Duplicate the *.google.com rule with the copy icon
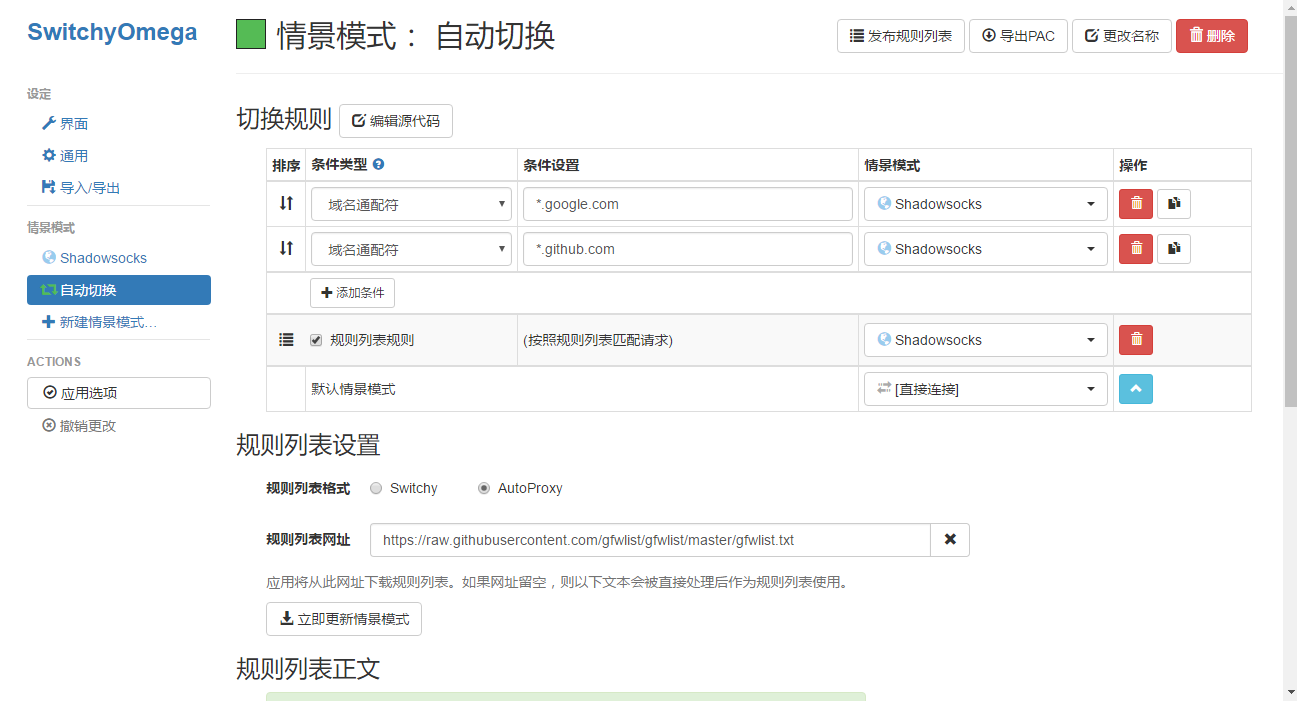 click(1174, 204)
